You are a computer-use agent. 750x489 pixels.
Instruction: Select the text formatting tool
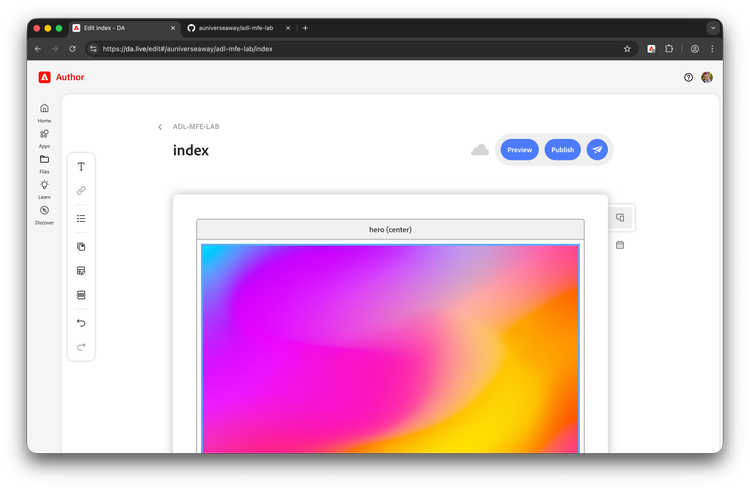(81, 167)
